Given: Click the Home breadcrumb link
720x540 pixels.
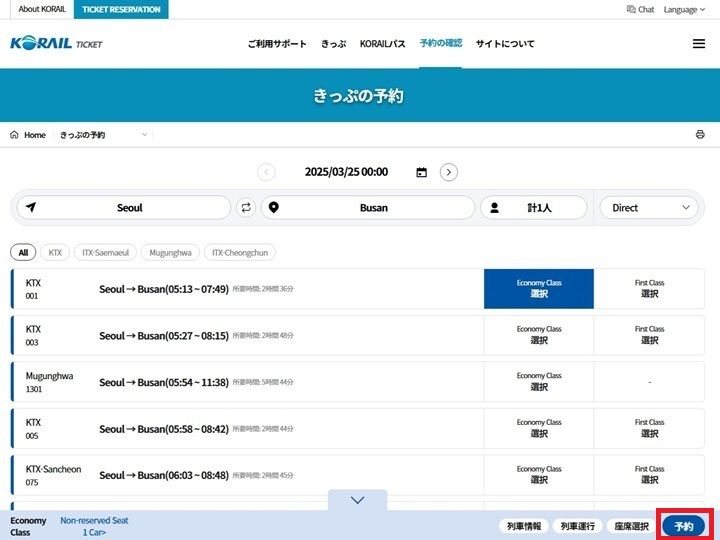Looking at the screenshot, I should (x=35, y=135).
